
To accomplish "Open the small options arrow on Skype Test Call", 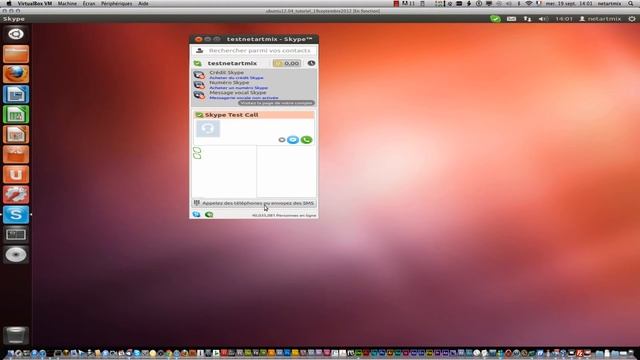I will point(281,140).
